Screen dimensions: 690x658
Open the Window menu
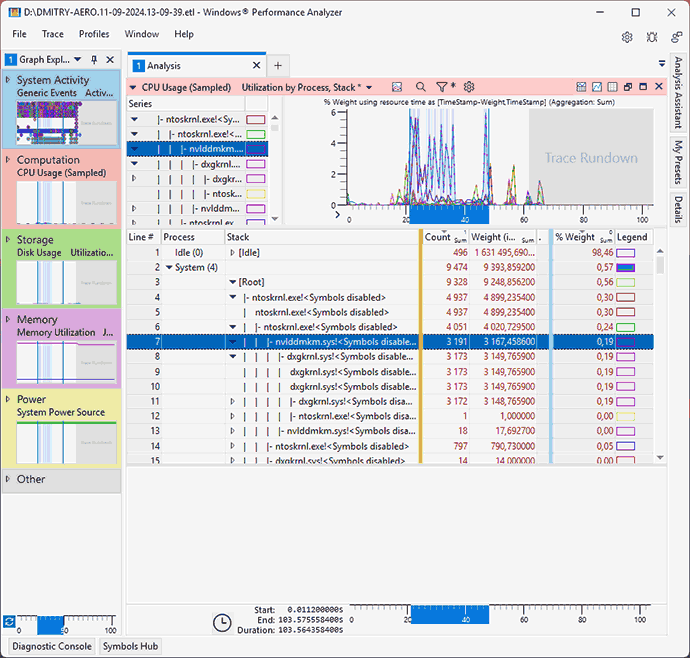(x=142, y=34)
